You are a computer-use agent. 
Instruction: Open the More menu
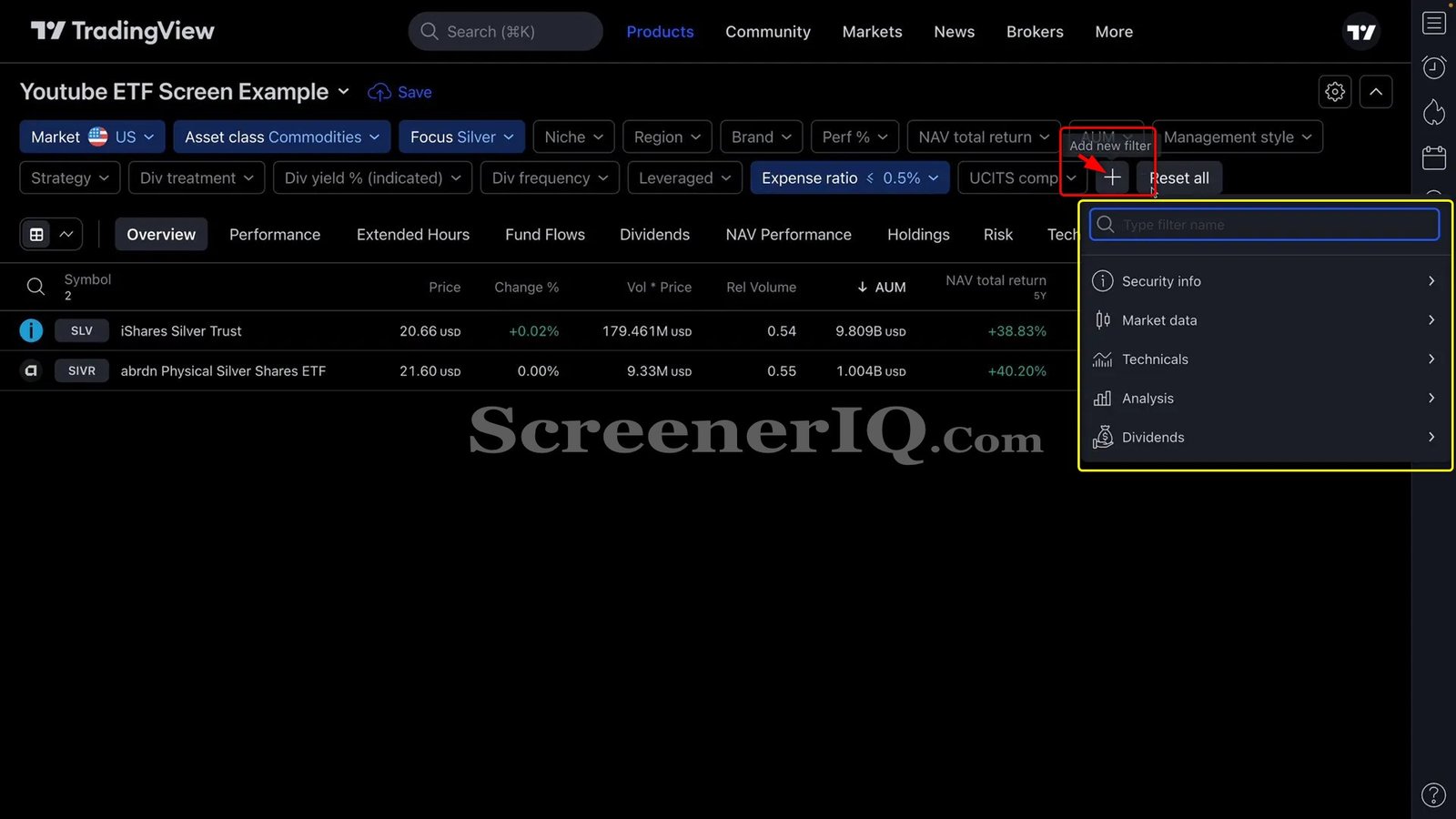tap(1114, 32)
